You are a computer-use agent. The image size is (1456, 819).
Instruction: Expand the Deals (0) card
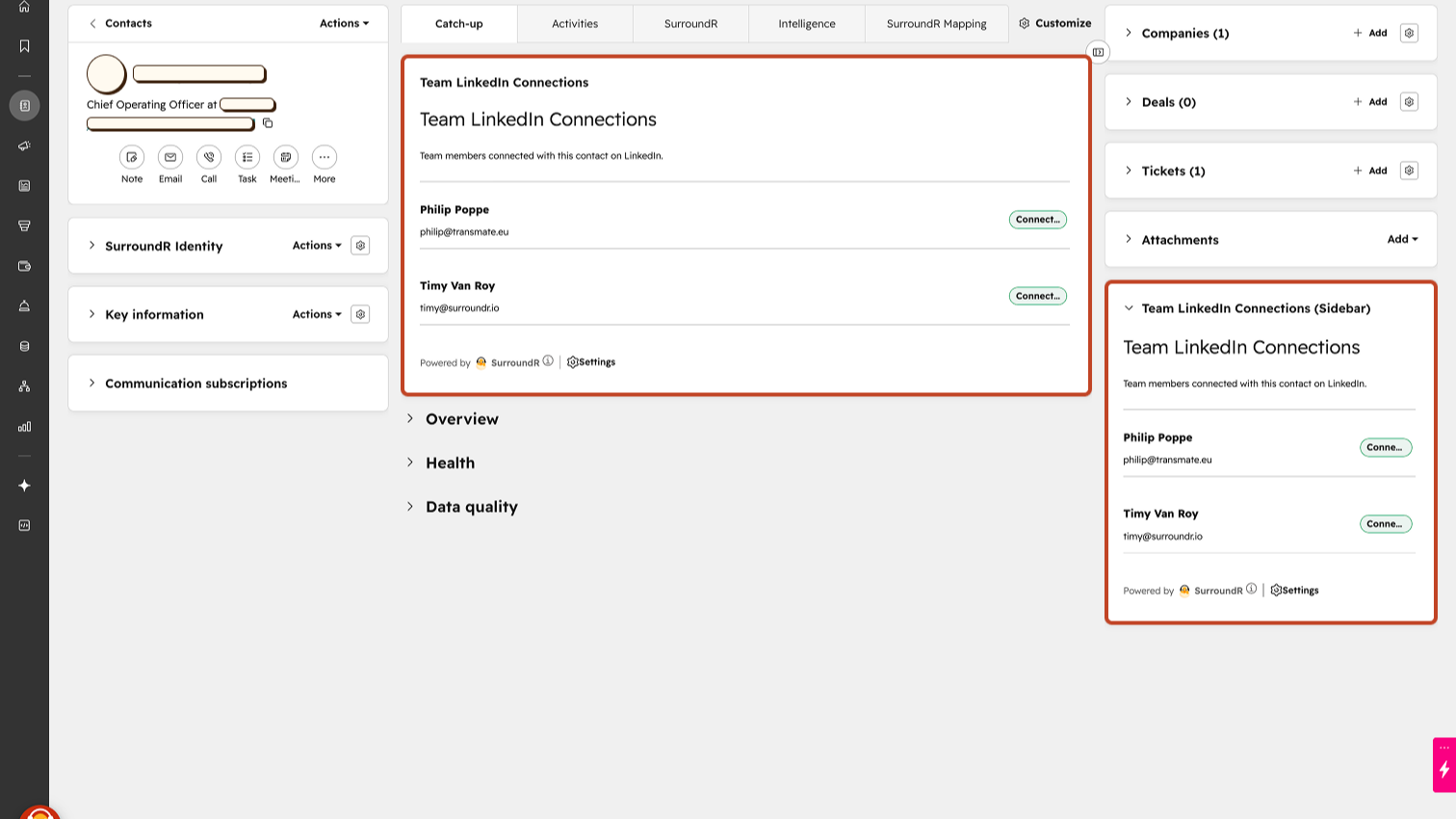[x=1129, y=102]
